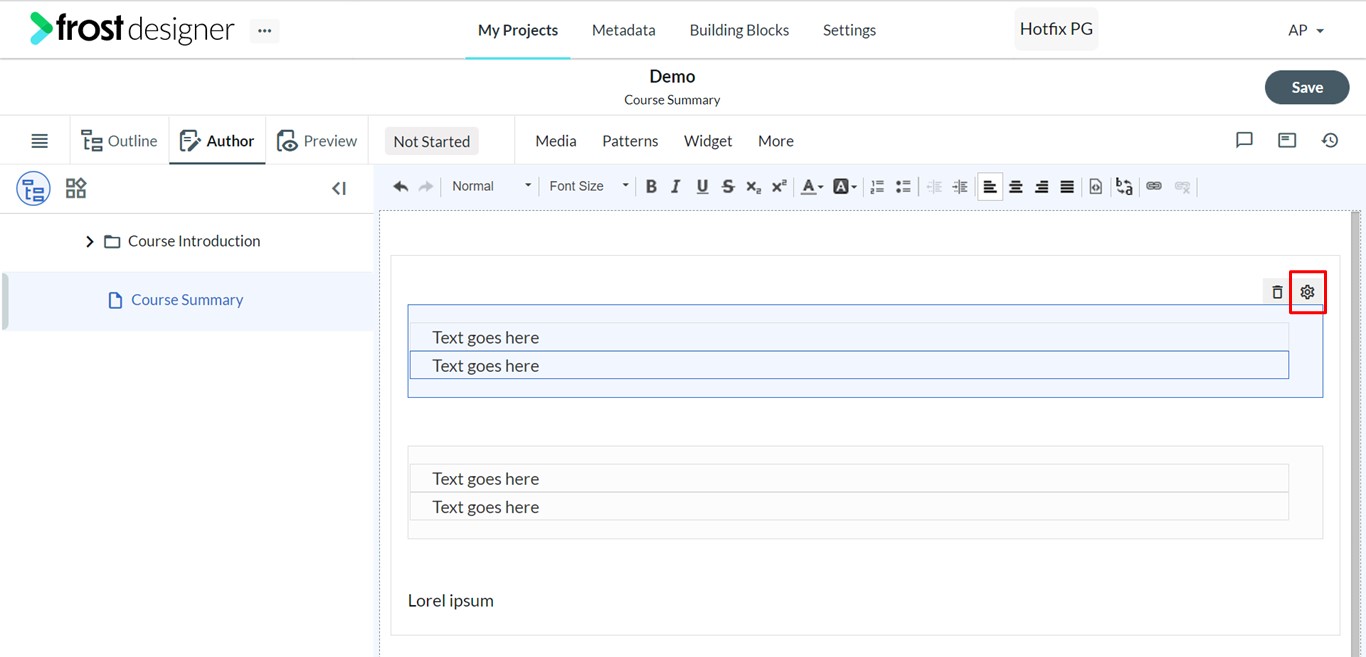Toggle underline formatting

[x=702, y=186]
